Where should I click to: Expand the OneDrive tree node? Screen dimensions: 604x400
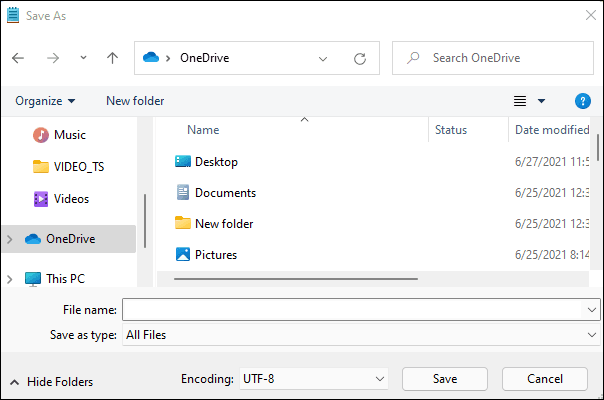tap(10, 239)
